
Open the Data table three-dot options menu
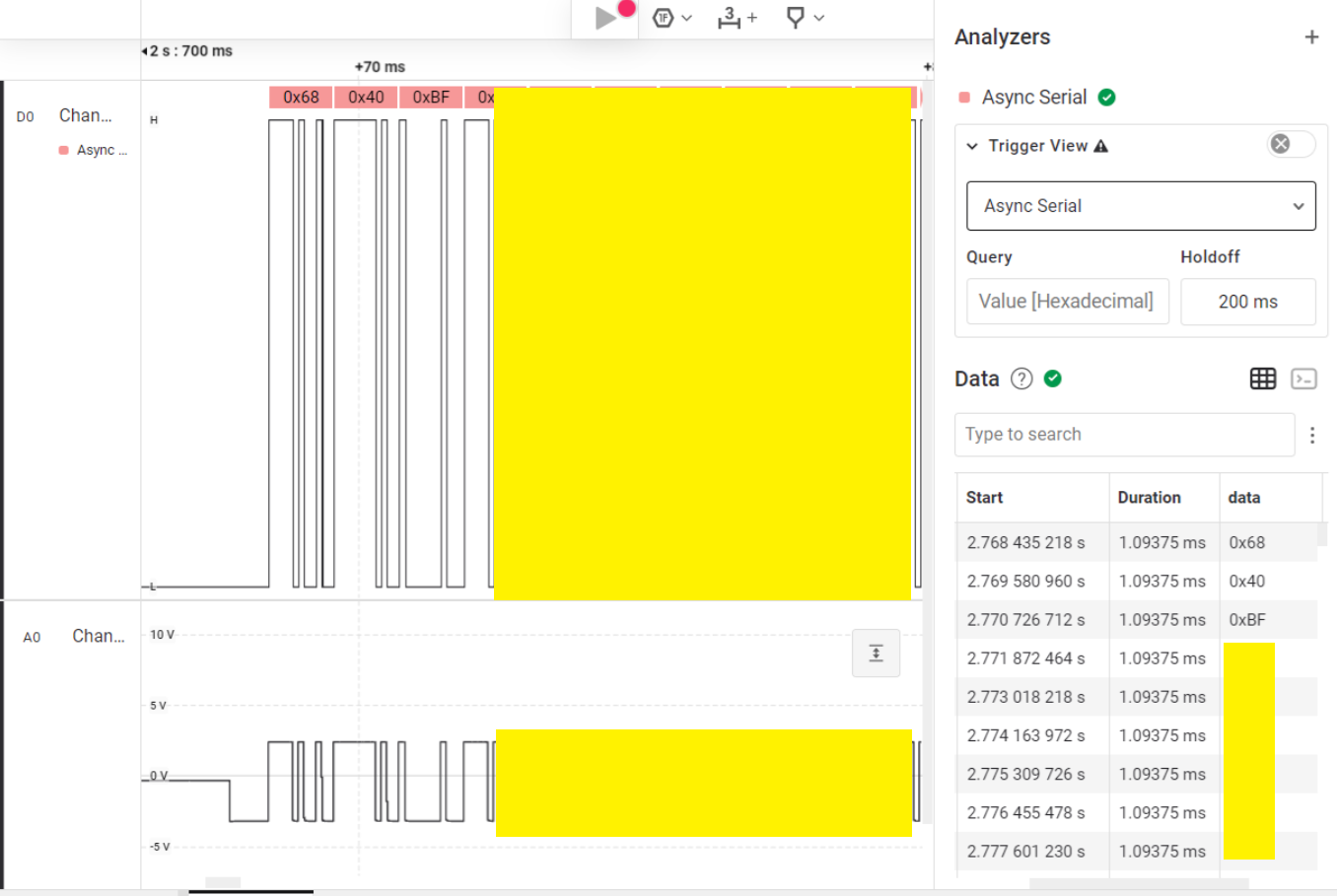(1311, 436)
